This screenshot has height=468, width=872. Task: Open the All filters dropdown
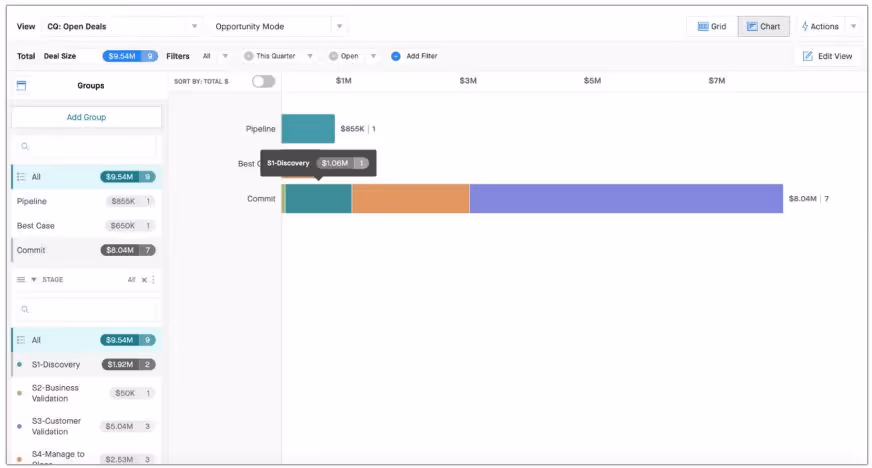click(x=215, y=56)
